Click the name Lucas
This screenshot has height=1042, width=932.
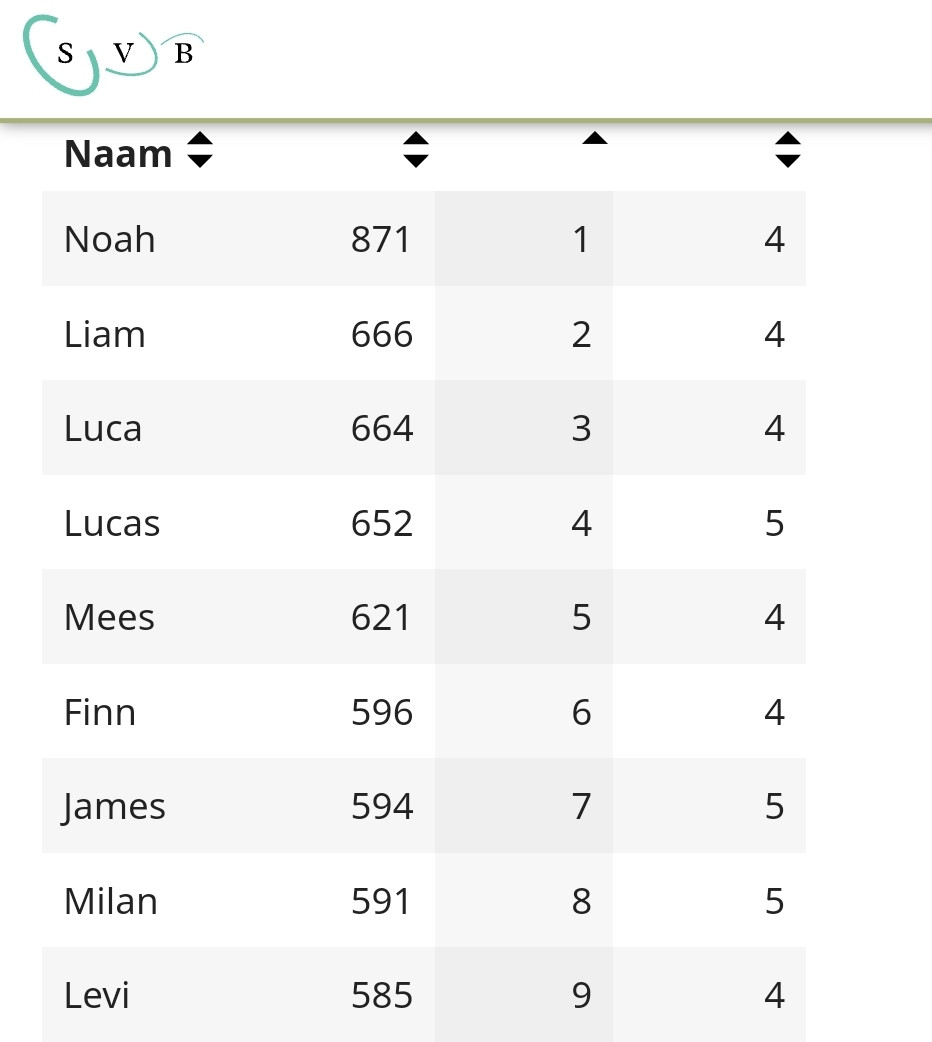(x=112, y=523)
